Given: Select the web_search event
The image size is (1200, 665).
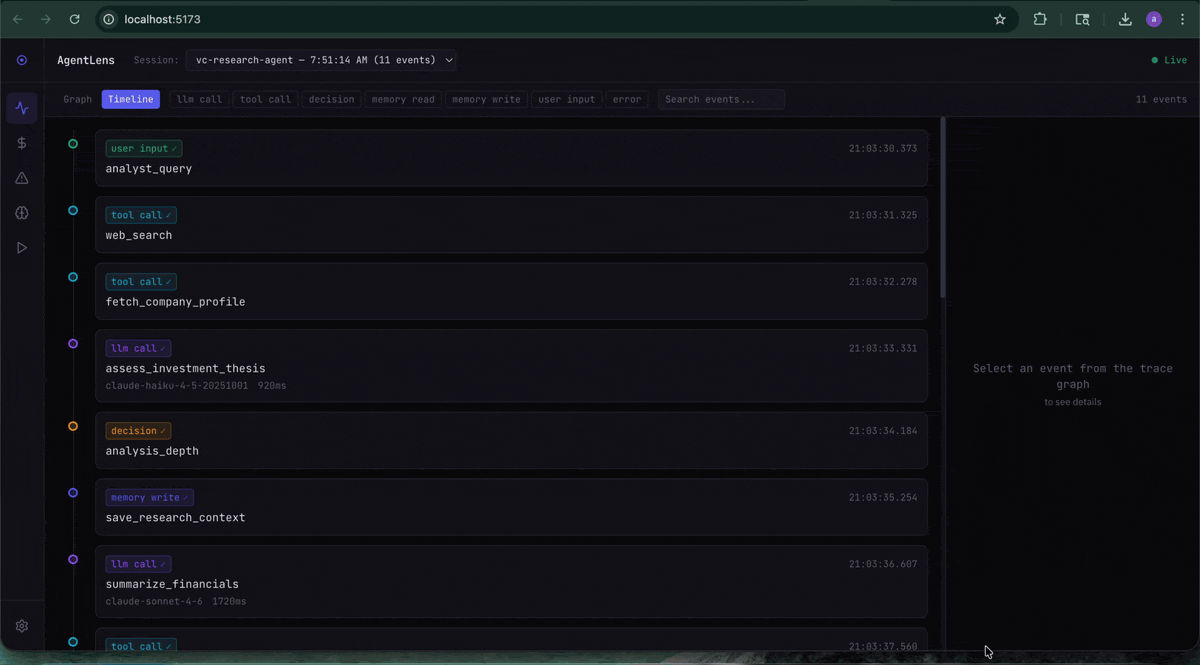Looking at the screenshot, I should coord(511,225).
